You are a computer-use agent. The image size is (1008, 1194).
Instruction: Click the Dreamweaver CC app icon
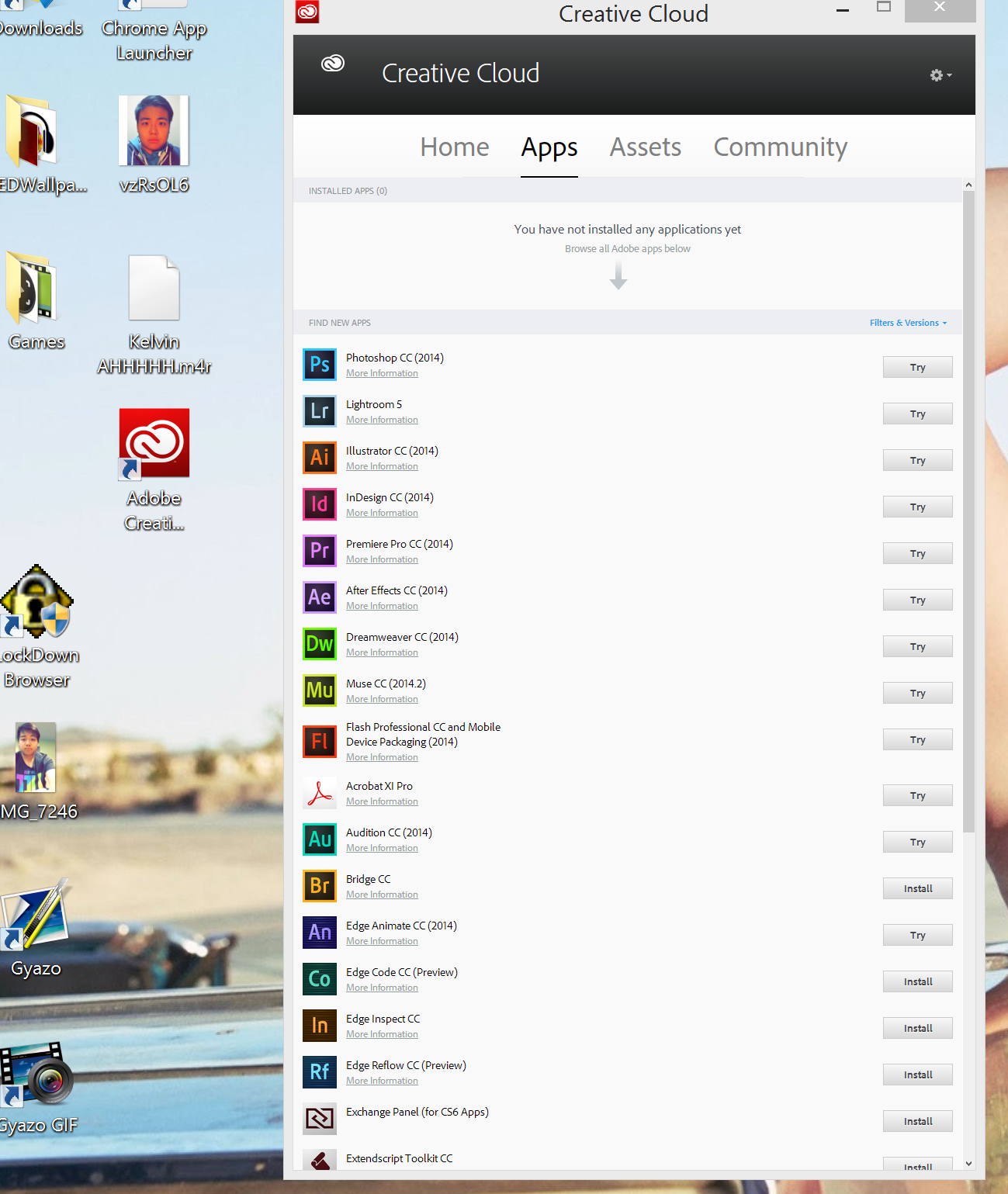point(320,644)
